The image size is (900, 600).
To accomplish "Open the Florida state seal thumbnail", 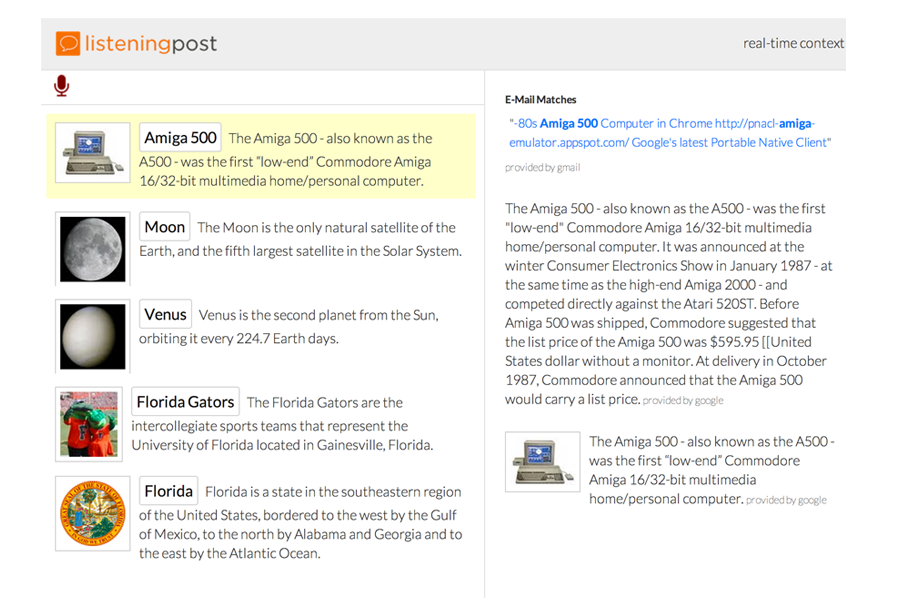I will click(x=93, y=513).
